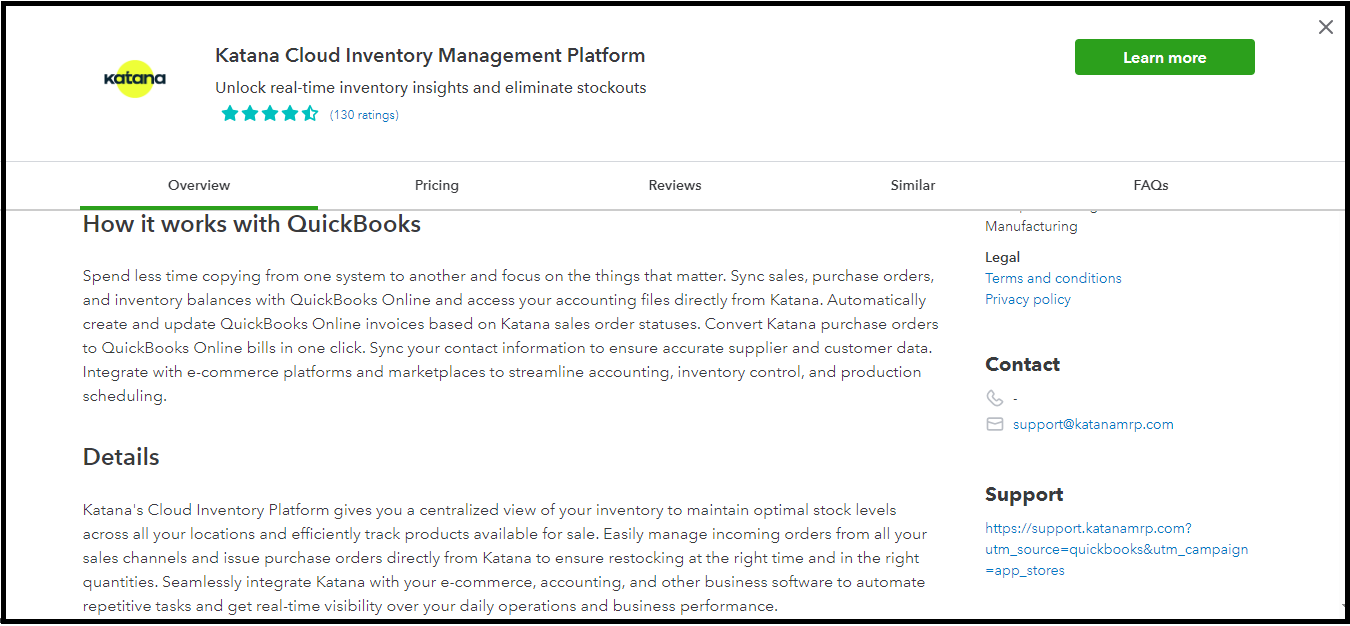Open the support.katanamrp.com support URL

[x=1117, y=549]
